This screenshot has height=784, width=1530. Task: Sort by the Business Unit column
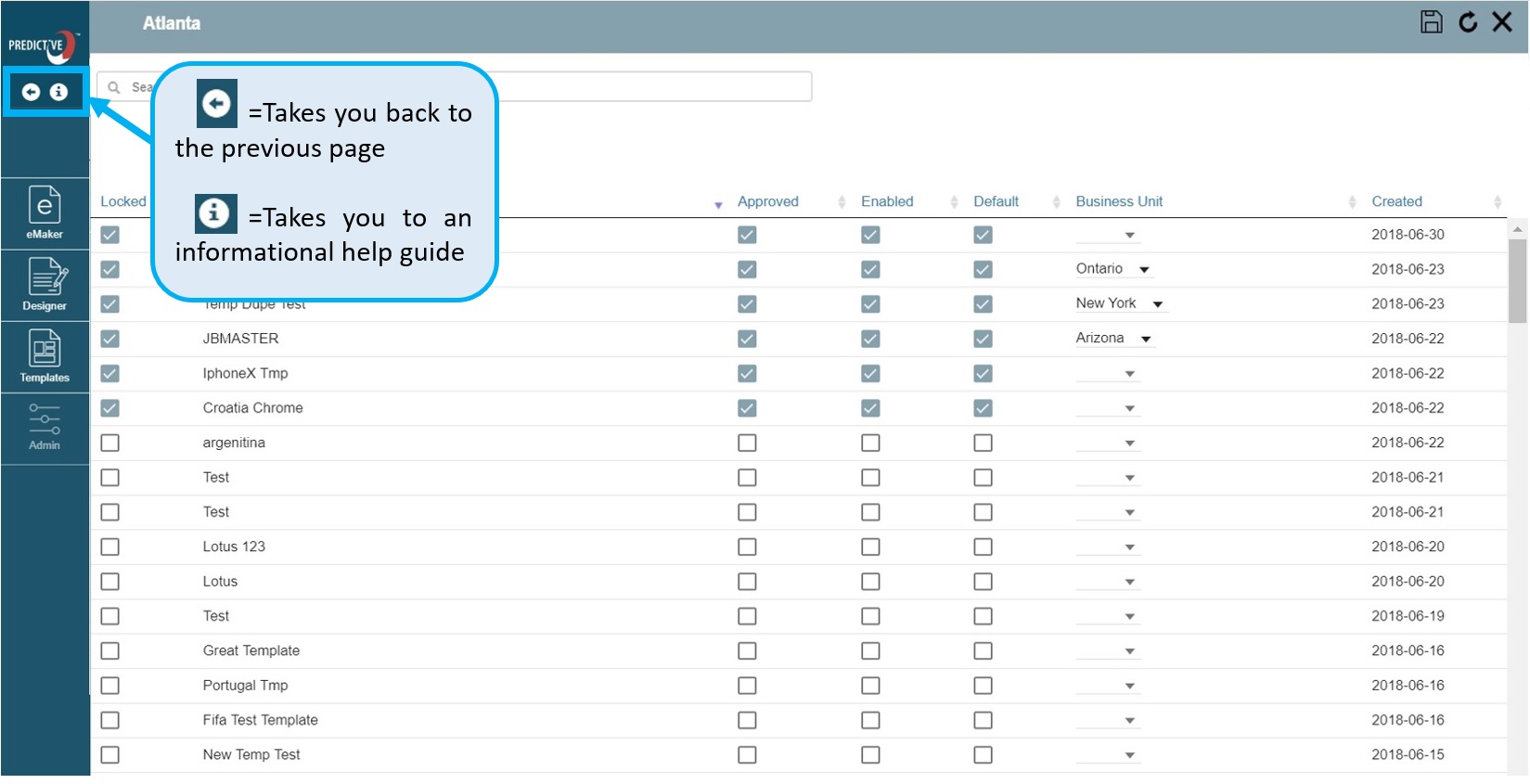pos(1119,201)
